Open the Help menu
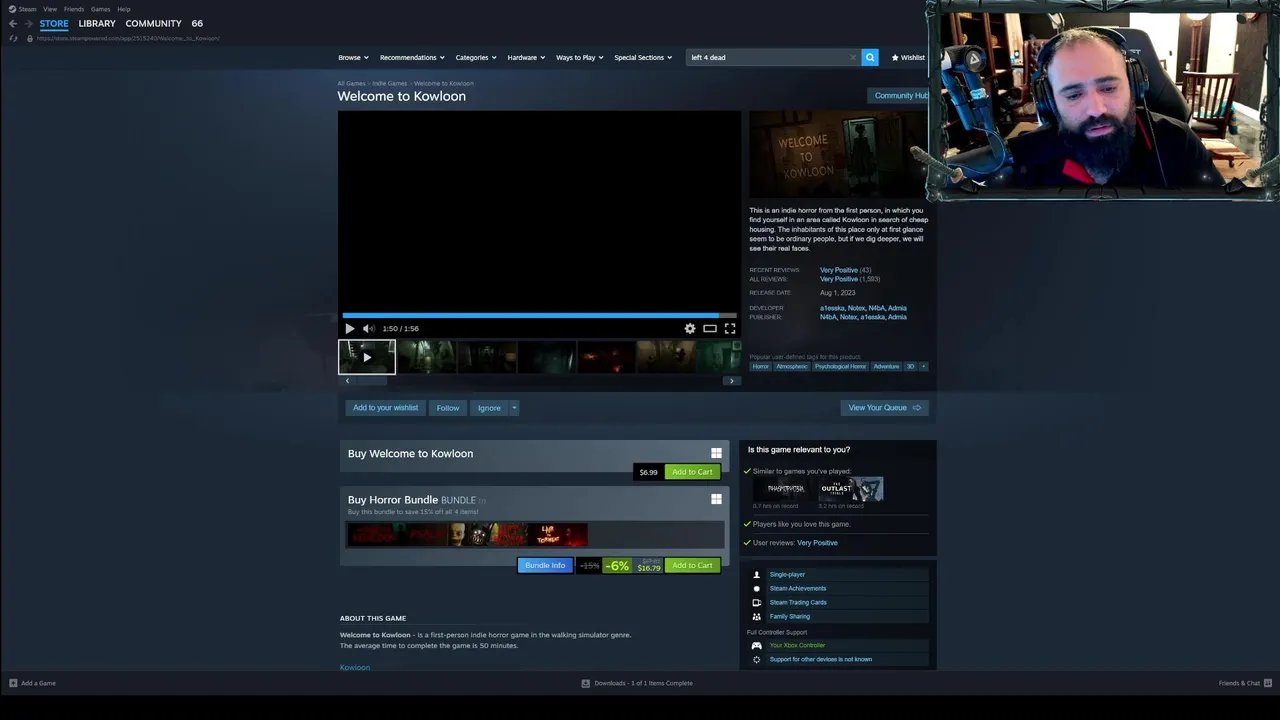1280x720 pixels. (124, 9)
